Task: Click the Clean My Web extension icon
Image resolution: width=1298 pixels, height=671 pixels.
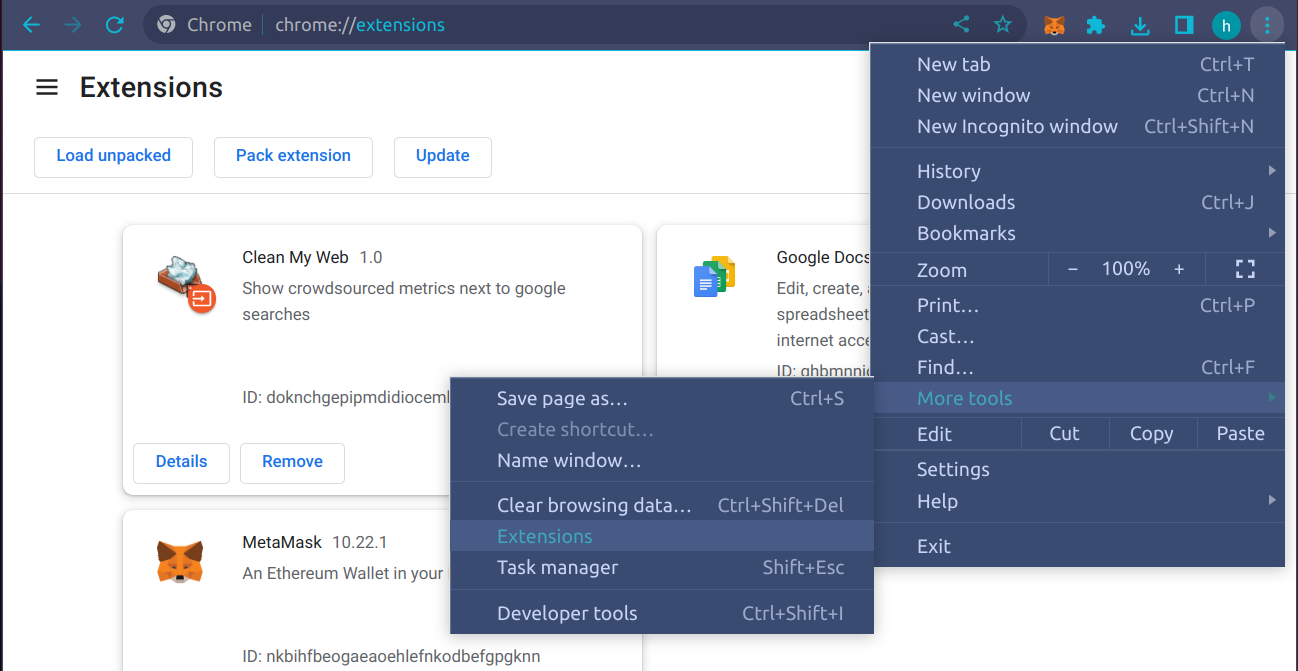Action: point(187,285)
